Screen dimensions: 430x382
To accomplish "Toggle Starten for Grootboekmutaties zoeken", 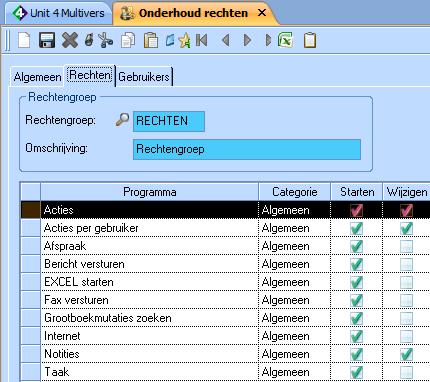I will point(356,318).
